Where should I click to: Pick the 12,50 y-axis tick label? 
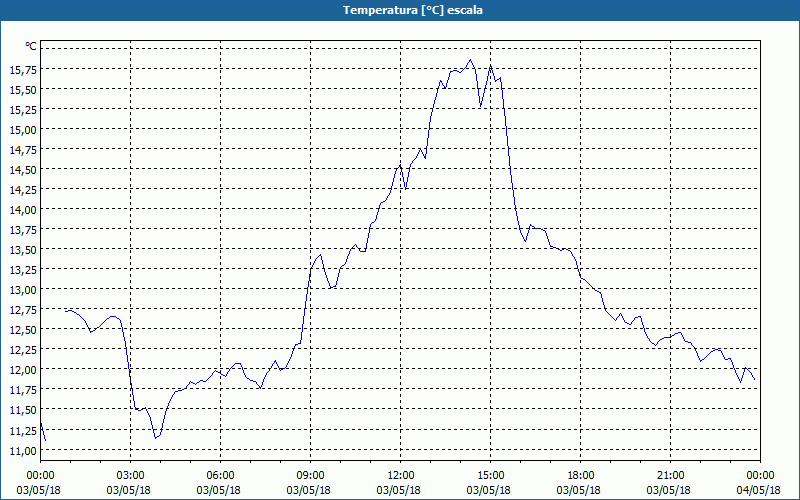click(x=23, y=330)
